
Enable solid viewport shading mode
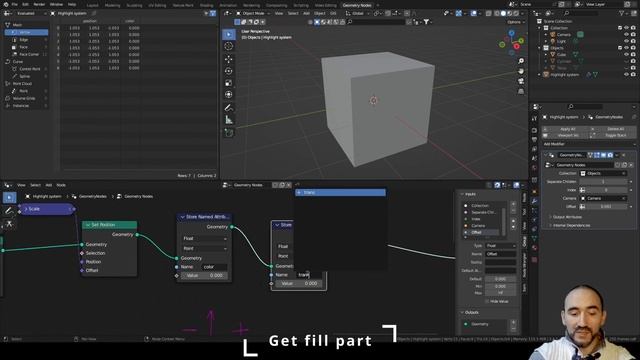pos(503,13)
